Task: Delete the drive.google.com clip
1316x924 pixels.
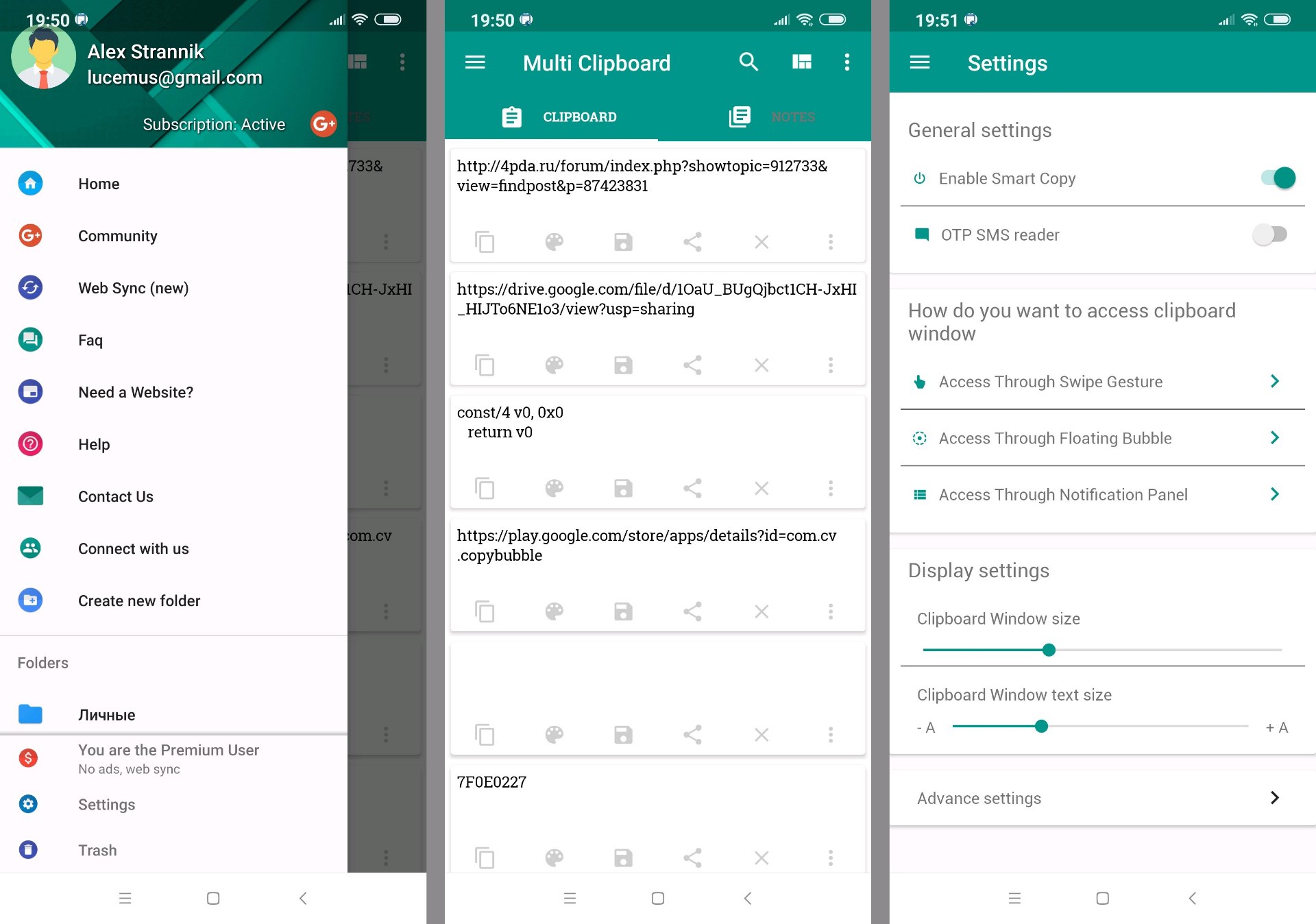Action: pyautogui.click(x=761, y=365)
